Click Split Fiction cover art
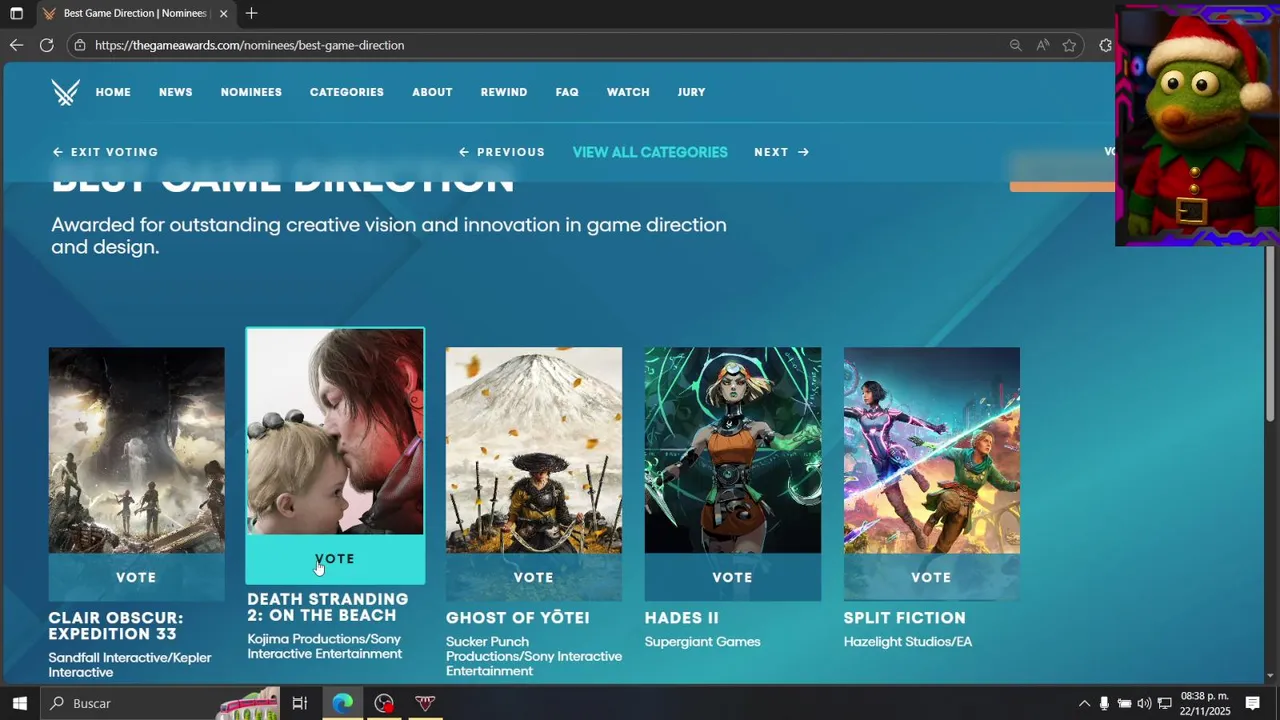This screenshot has height=720, width=1280. coord(932,450)
